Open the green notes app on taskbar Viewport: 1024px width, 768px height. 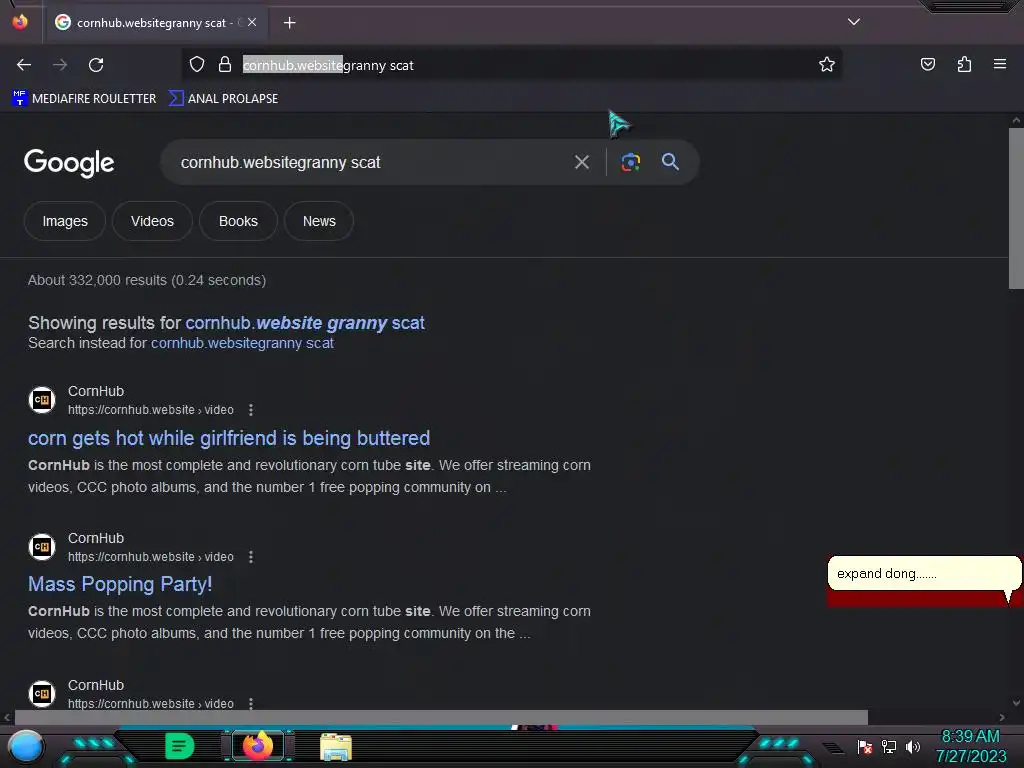(x=180, y=746)
